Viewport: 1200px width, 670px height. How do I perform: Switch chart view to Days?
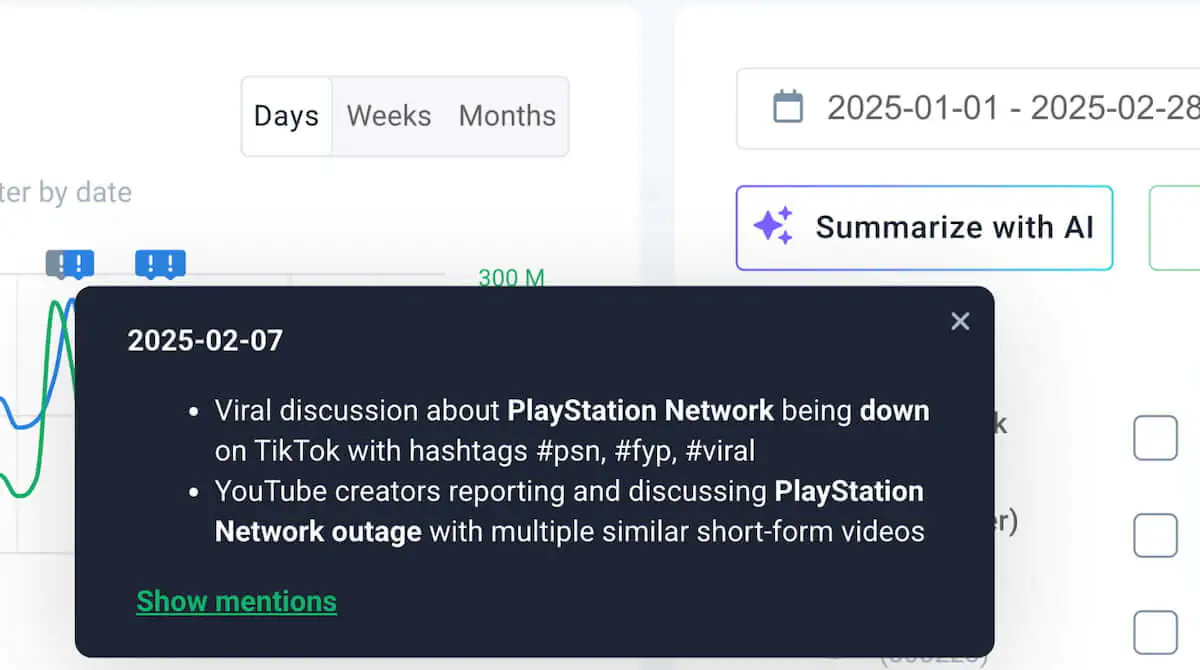point(286,116)
